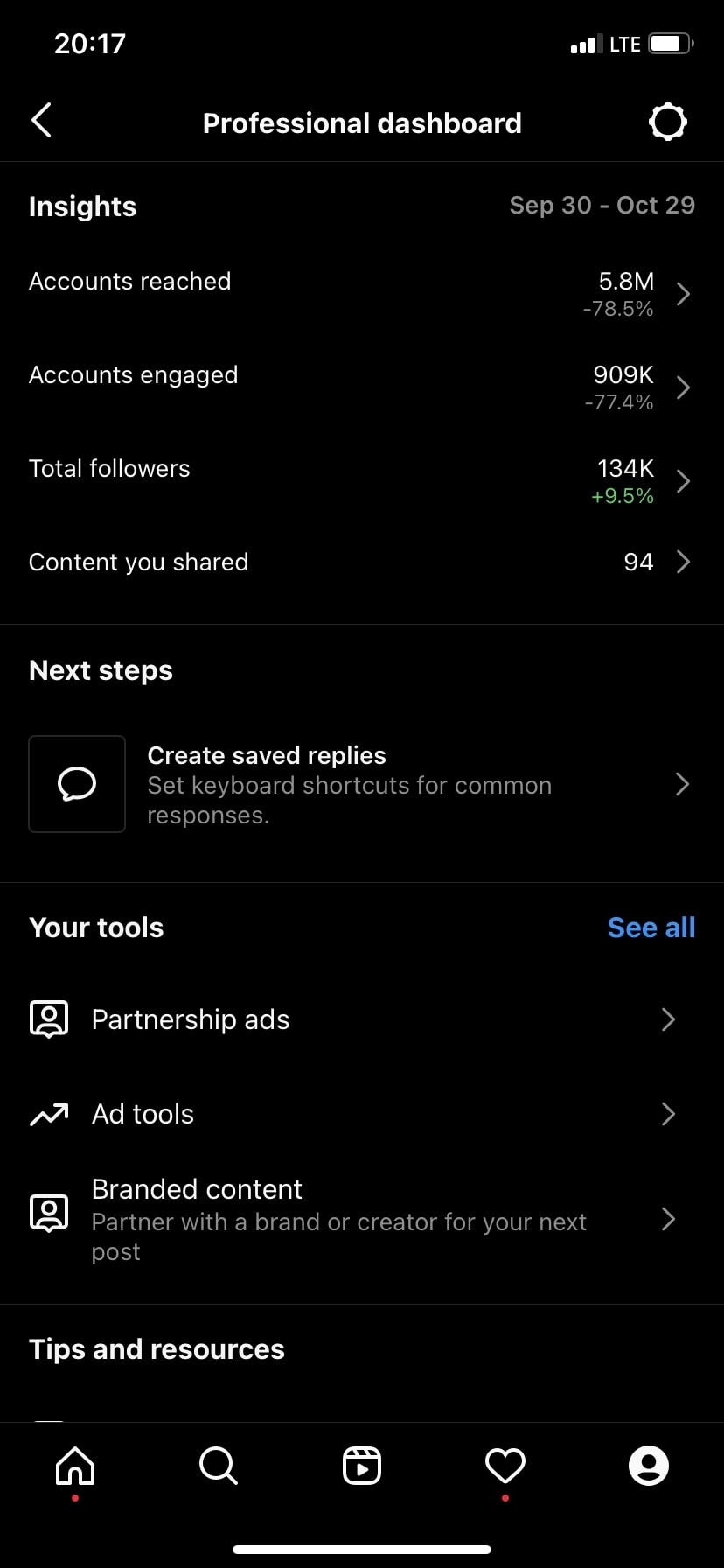This screenshot has width=724, height=1568.
Task: Open See all tools link
Action: [651, 927]
